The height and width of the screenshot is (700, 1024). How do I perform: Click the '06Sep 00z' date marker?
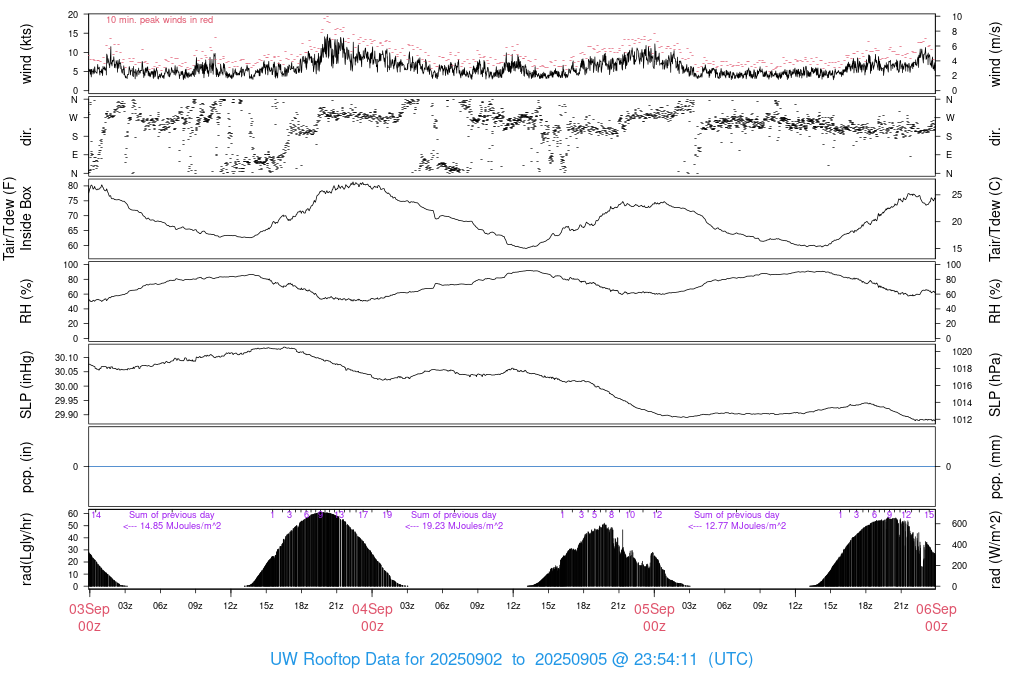(x=936, y=618)
